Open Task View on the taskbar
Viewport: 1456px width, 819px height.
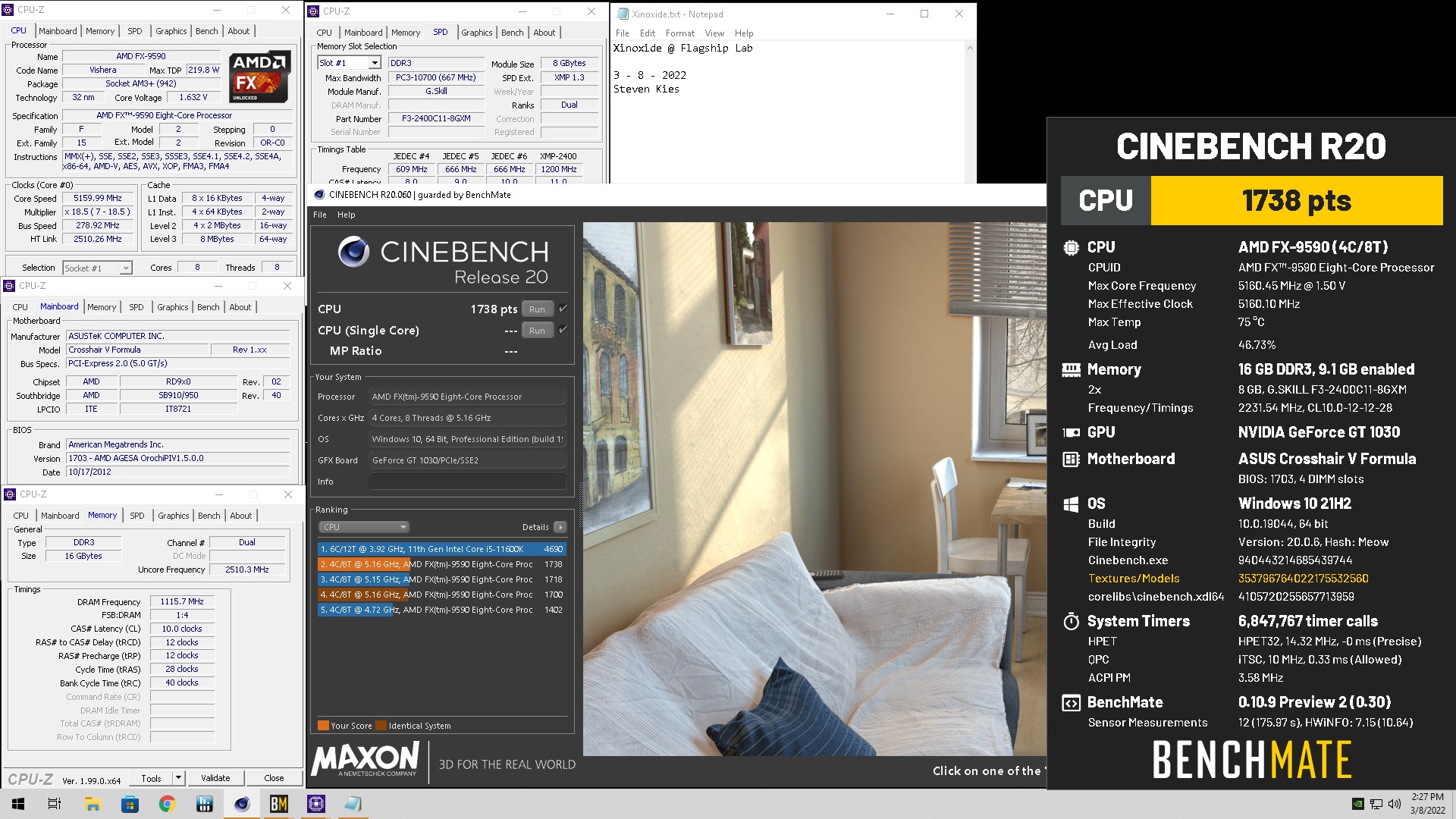(55, 804)
